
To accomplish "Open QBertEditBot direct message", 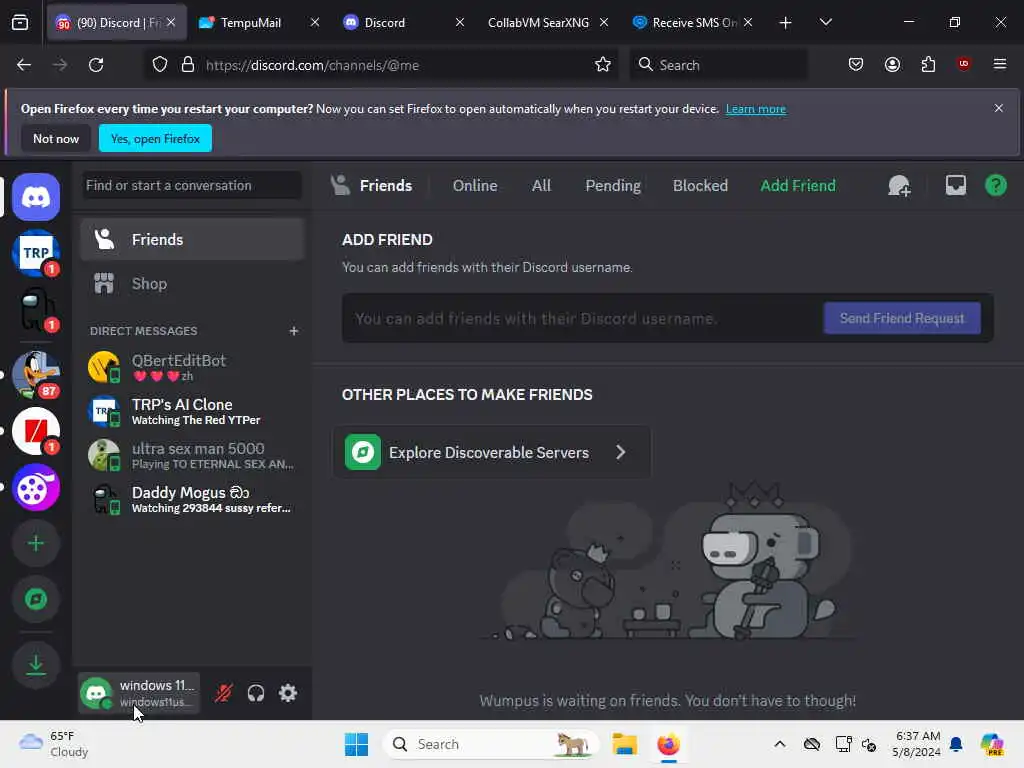I will pyautogui.click(x=193, y=367).
